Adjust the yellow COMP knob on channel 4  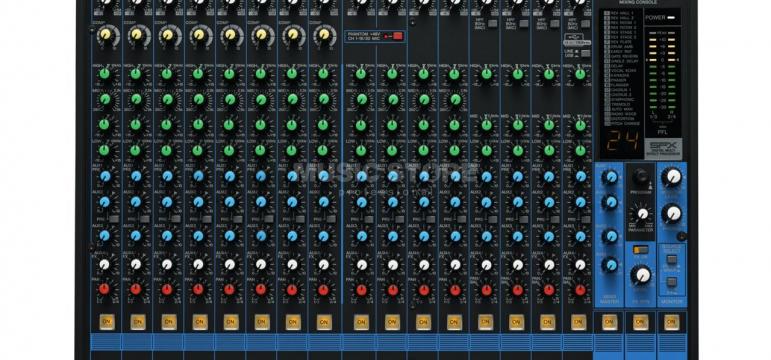(x=199, y=34)
